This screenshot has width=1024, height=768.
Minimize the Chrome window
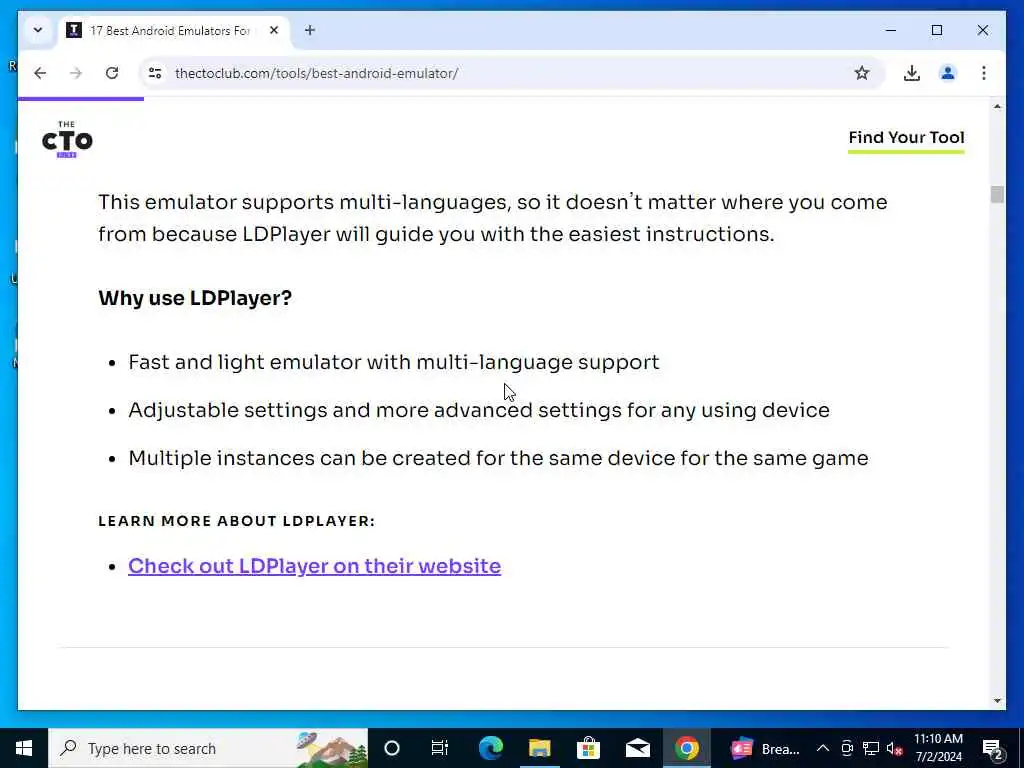point(891,30)
